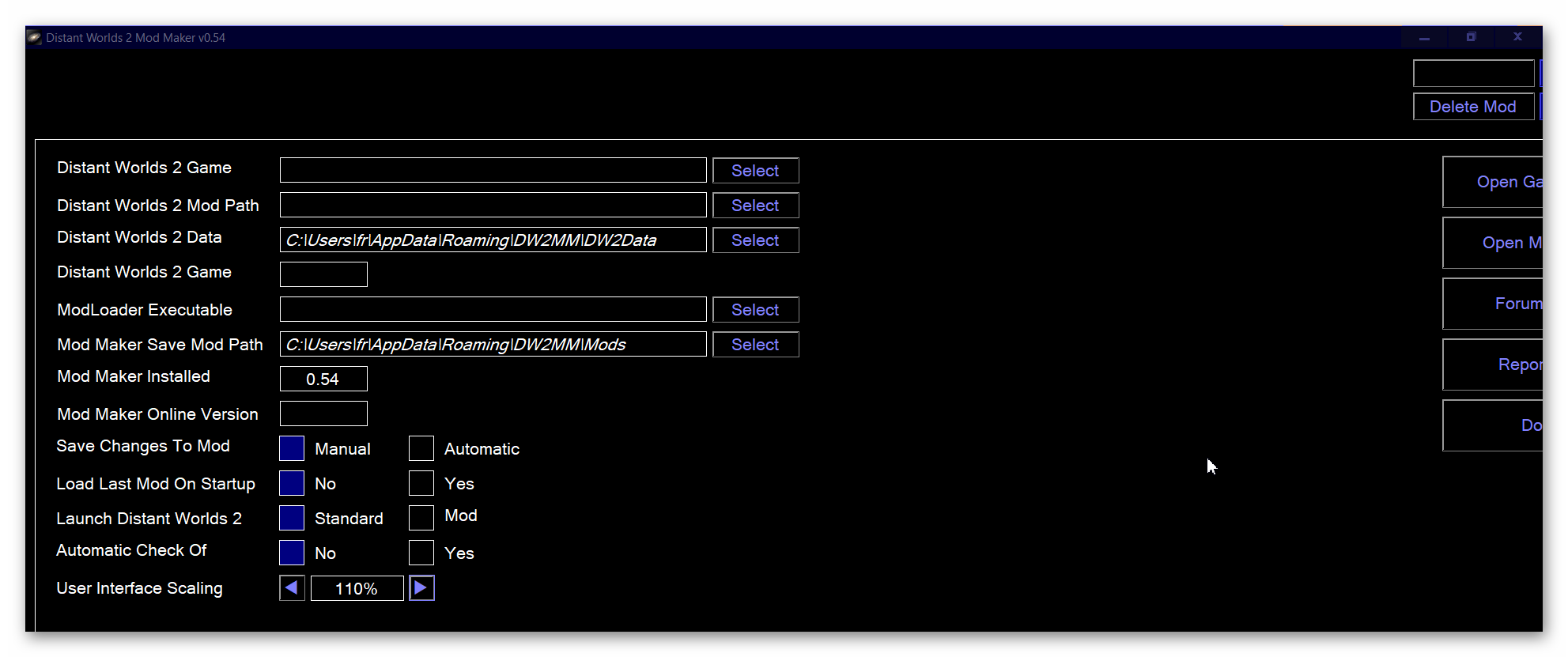The height and width of the screenshot is (657, 1568).
Task: Maximize the Mod Maker window
Action: (x=1471, y=37)
